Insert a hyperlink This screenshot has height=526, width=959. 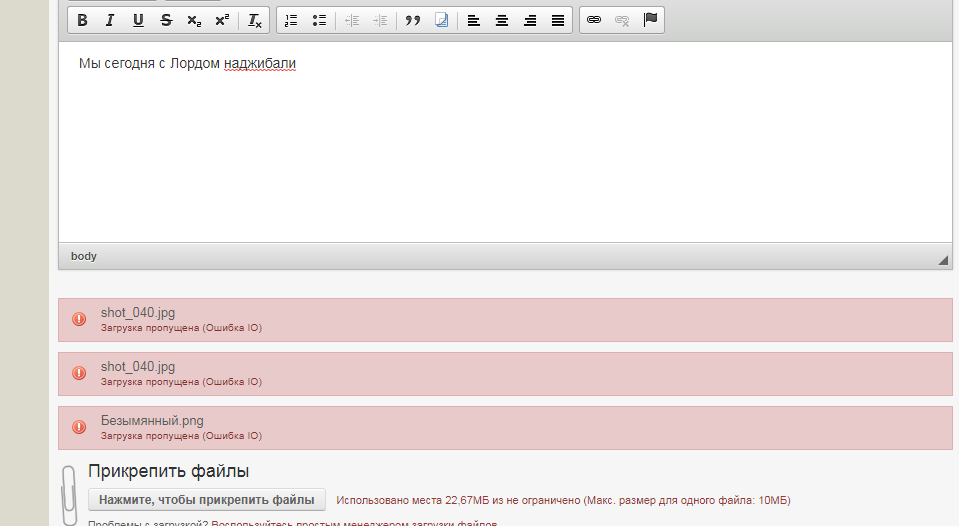click(x=594, y=20)
